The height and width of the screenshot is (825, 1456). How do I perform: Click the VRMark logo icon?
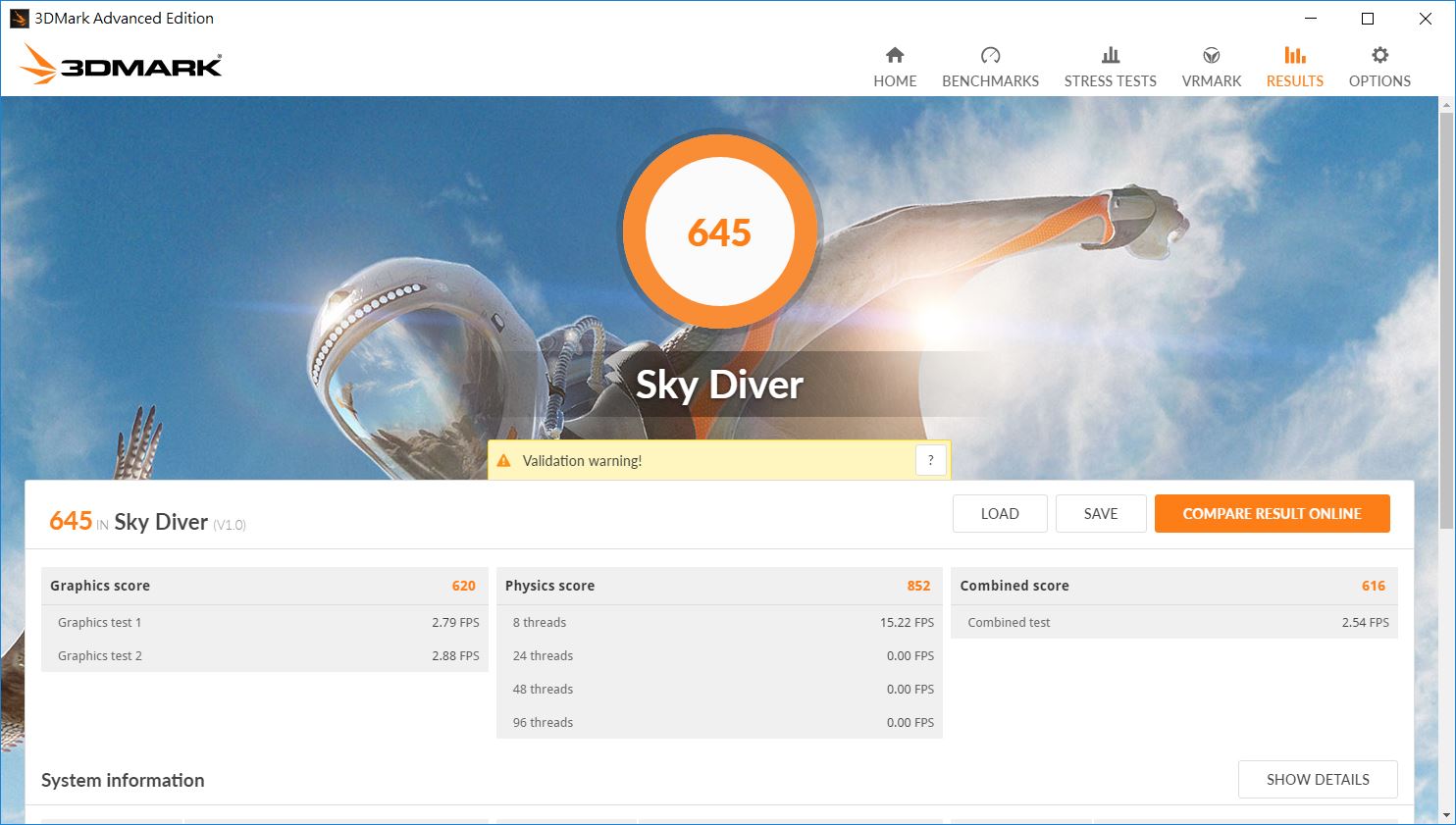[x=1212, y=55]
